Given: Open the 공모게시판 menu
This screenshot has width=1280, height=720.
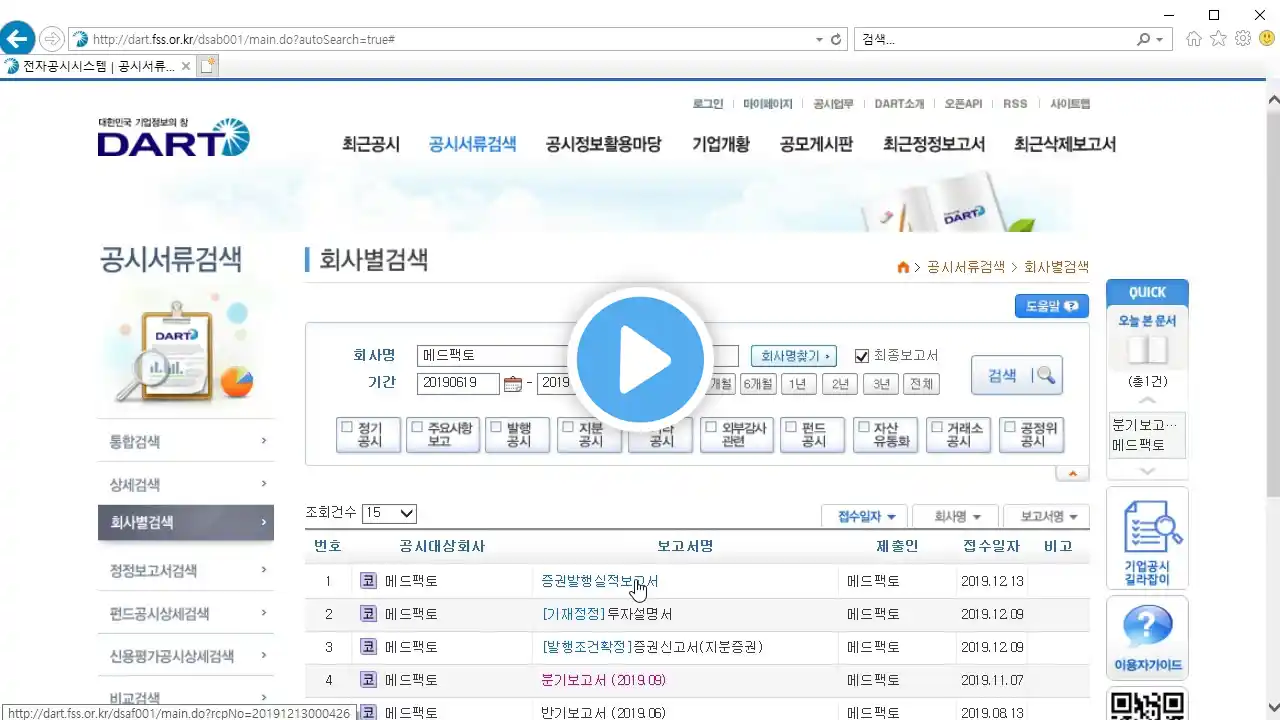Looking at the screenshot, I should [x=817, y=144].
